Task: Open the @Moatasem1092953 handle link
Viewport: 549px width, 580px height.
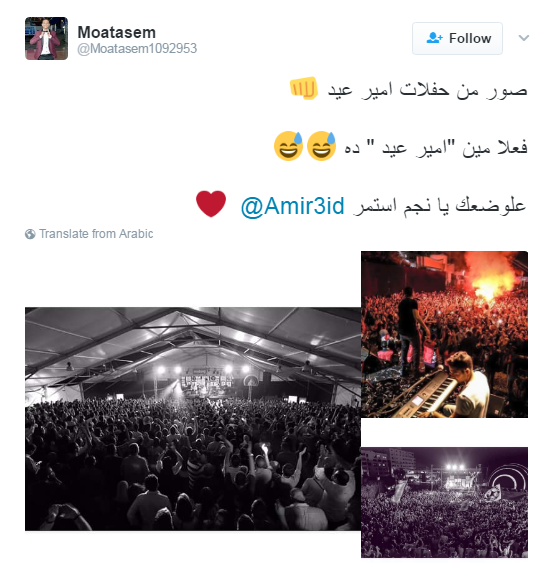Action: click(137, 48)
